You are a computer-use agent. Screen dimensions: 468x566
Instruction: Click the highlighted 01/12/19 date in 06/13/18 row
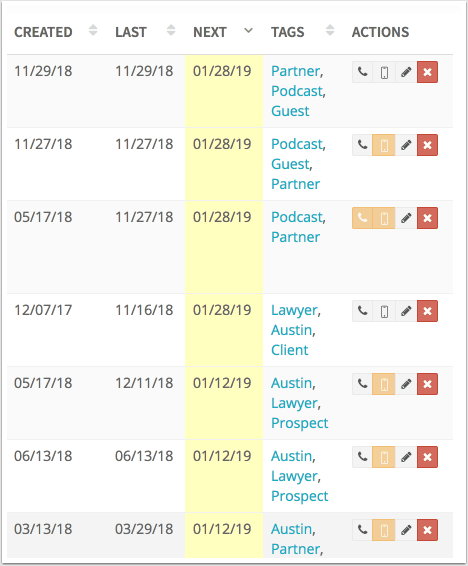click(222, 456)
